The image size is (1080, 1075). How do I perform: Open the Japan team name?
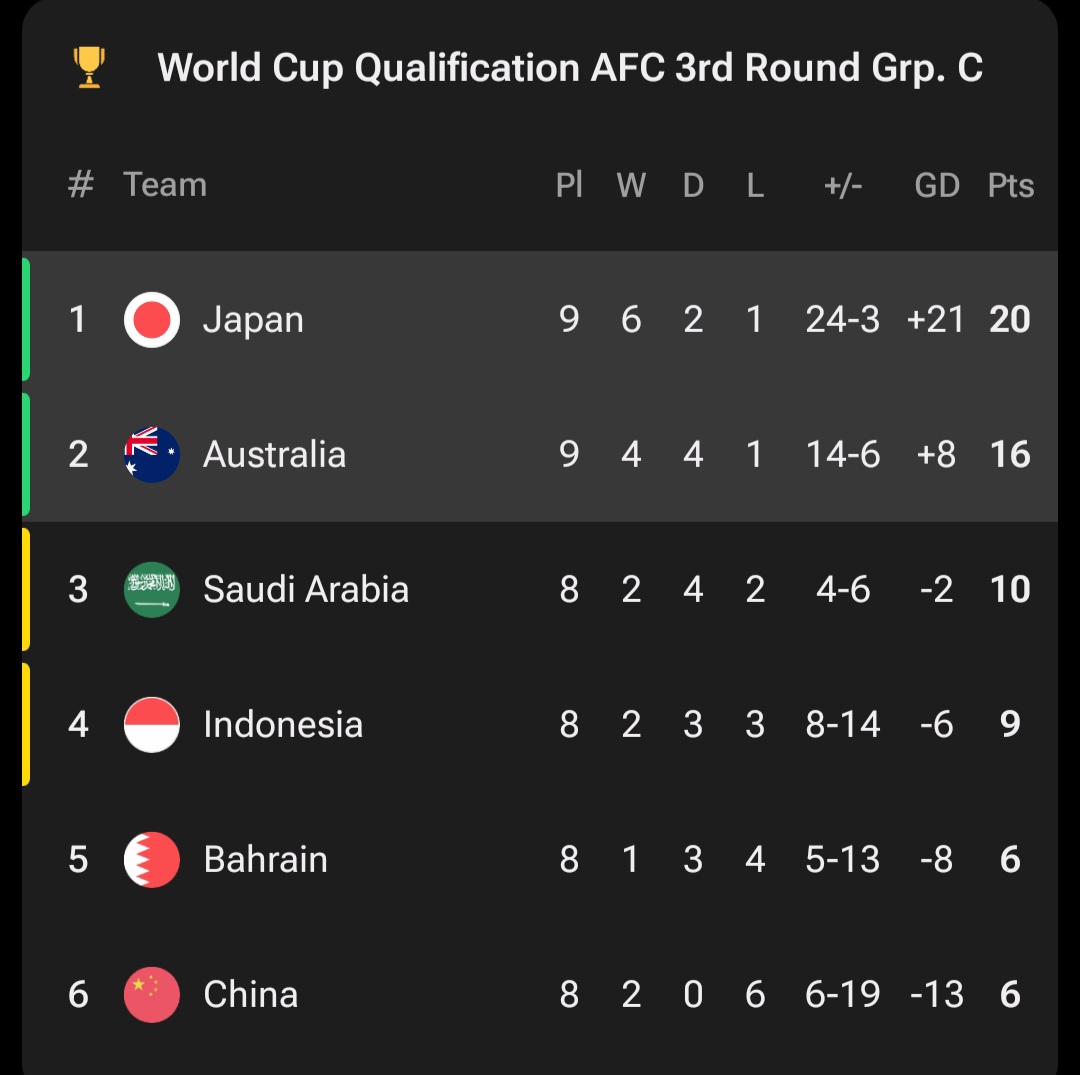(253, 321)
